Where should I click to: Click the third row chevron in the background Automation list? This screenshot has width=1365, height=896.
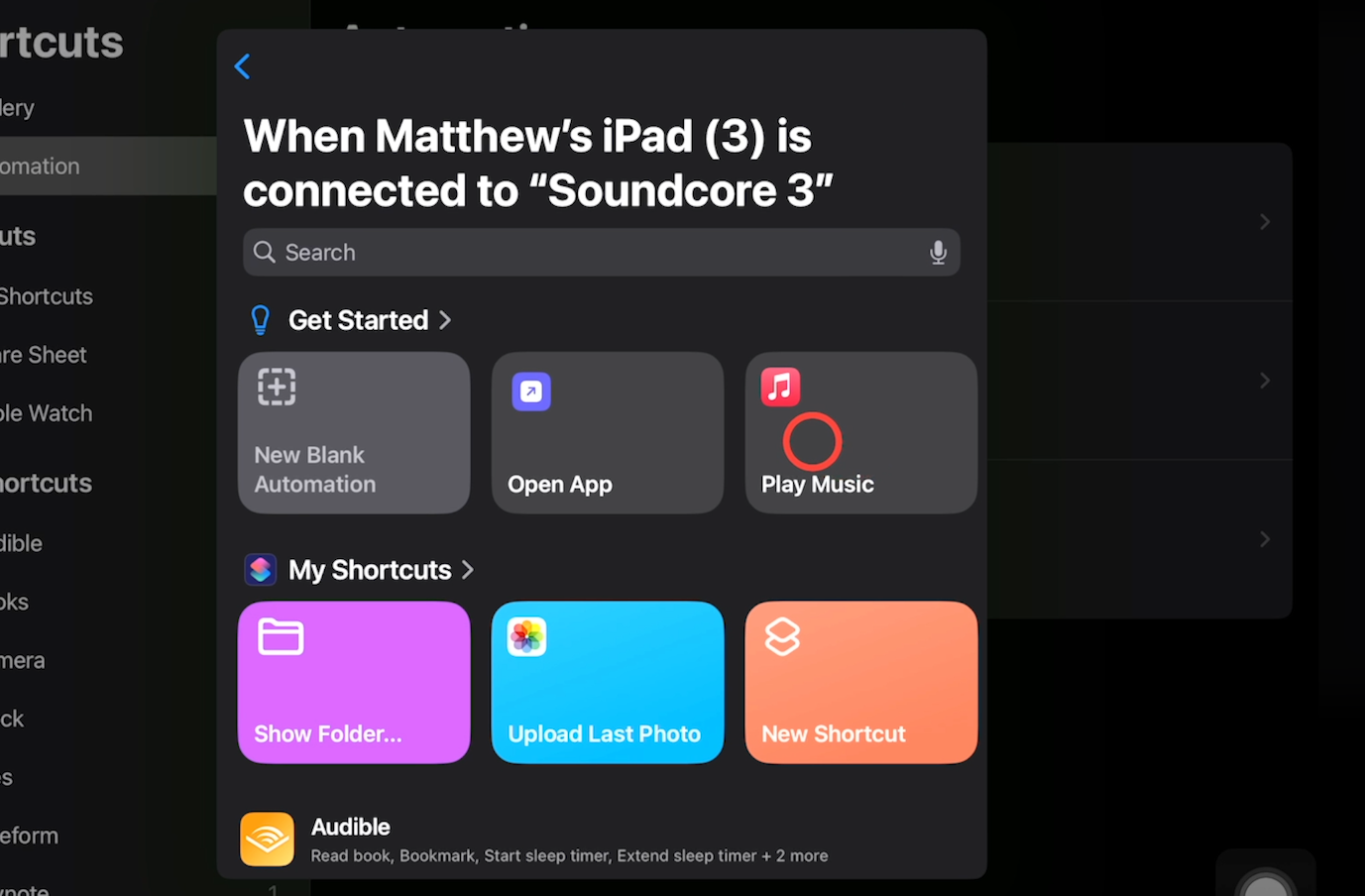(1265, 539)
